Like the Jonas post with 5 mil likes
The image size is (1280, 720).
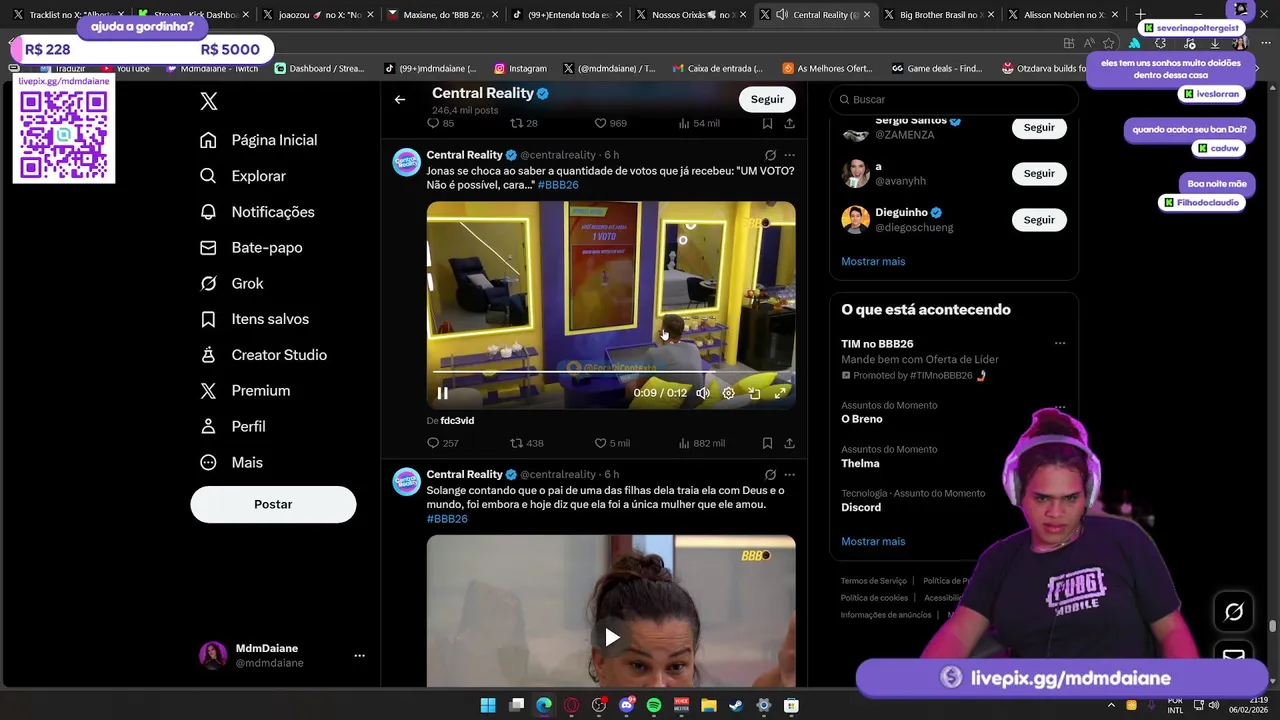coord(612,443)
